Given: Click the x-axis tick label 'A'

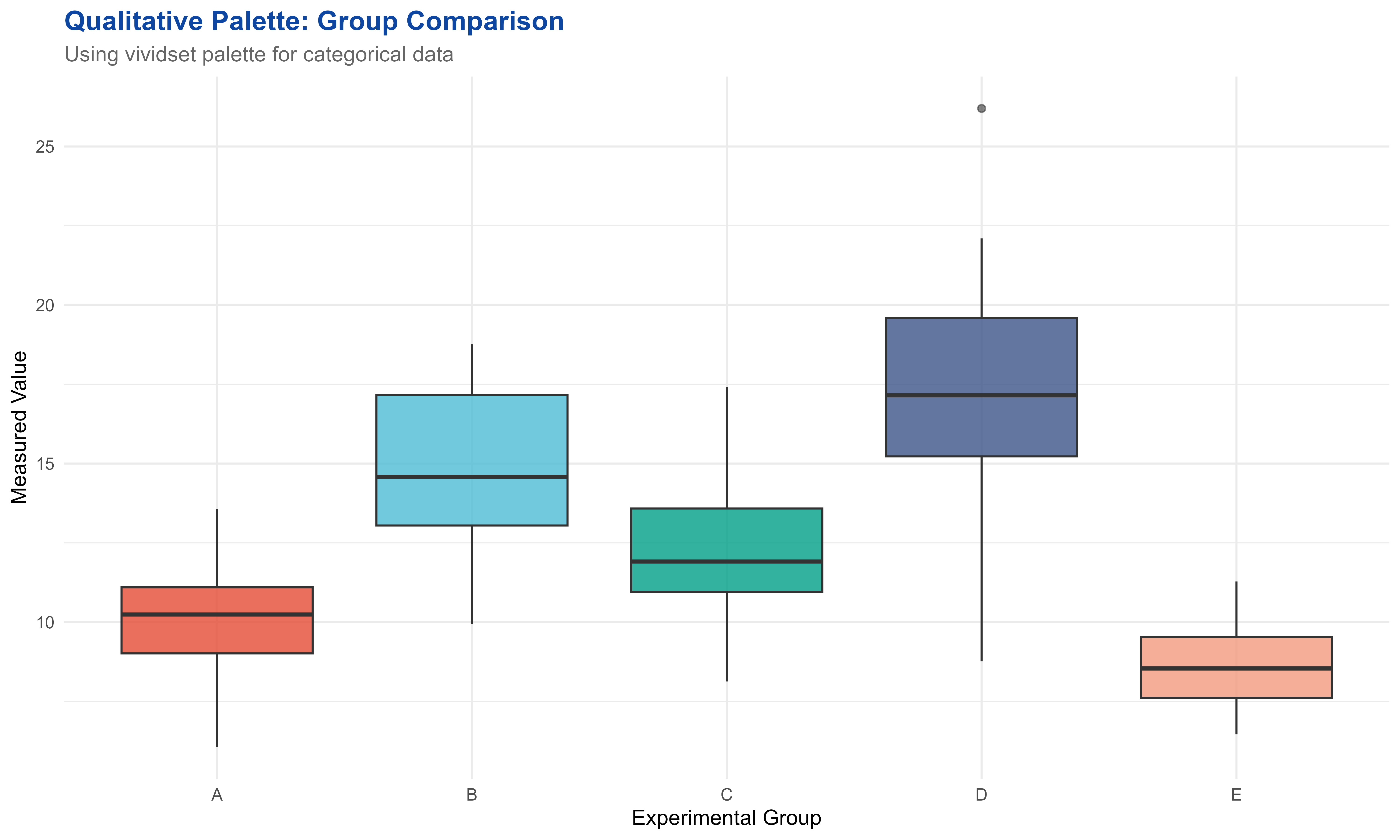Looking at the screenshot, I should (217, 795).
